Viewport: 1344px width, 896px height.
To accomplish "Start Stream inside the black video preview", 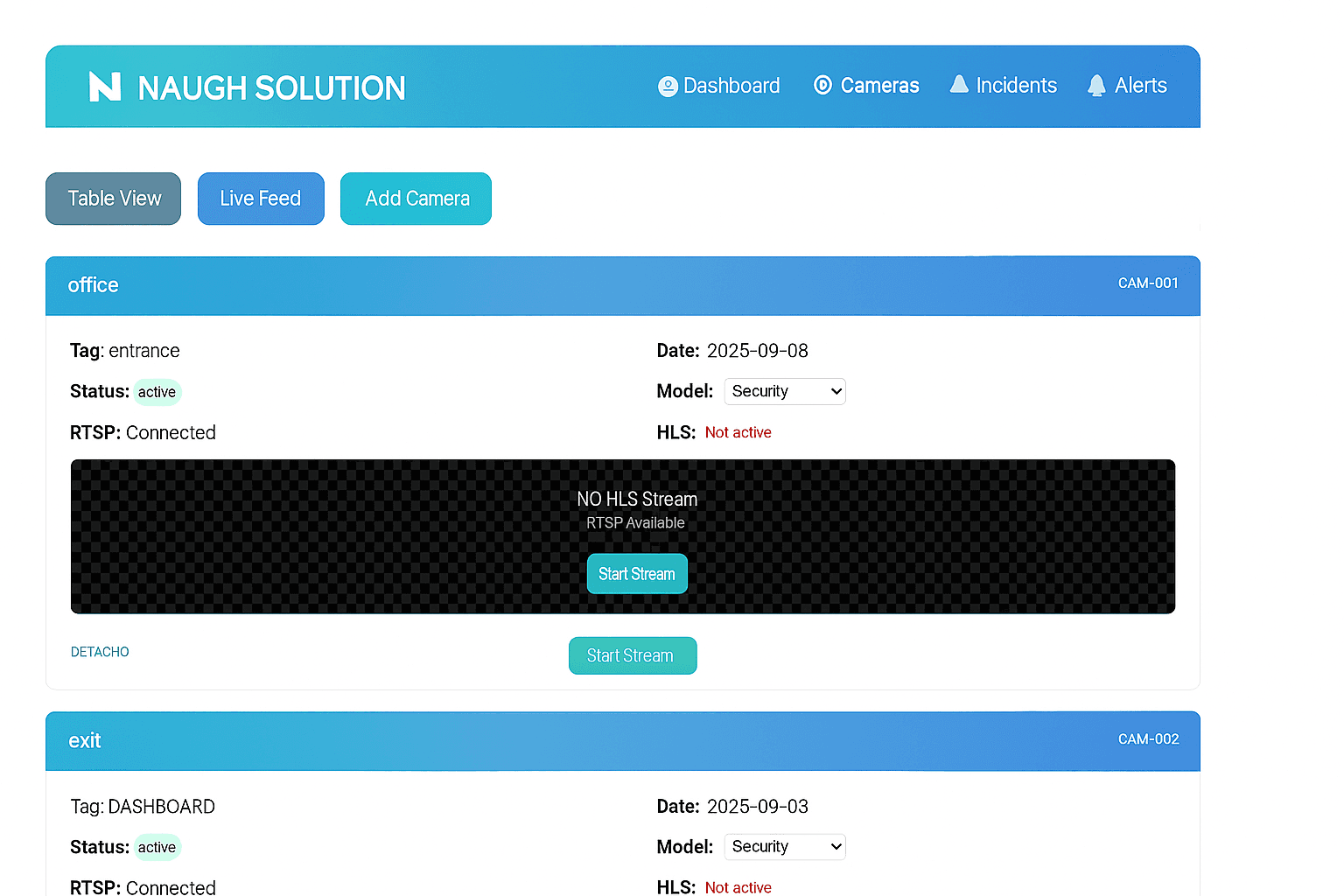I will coord(637,573).
